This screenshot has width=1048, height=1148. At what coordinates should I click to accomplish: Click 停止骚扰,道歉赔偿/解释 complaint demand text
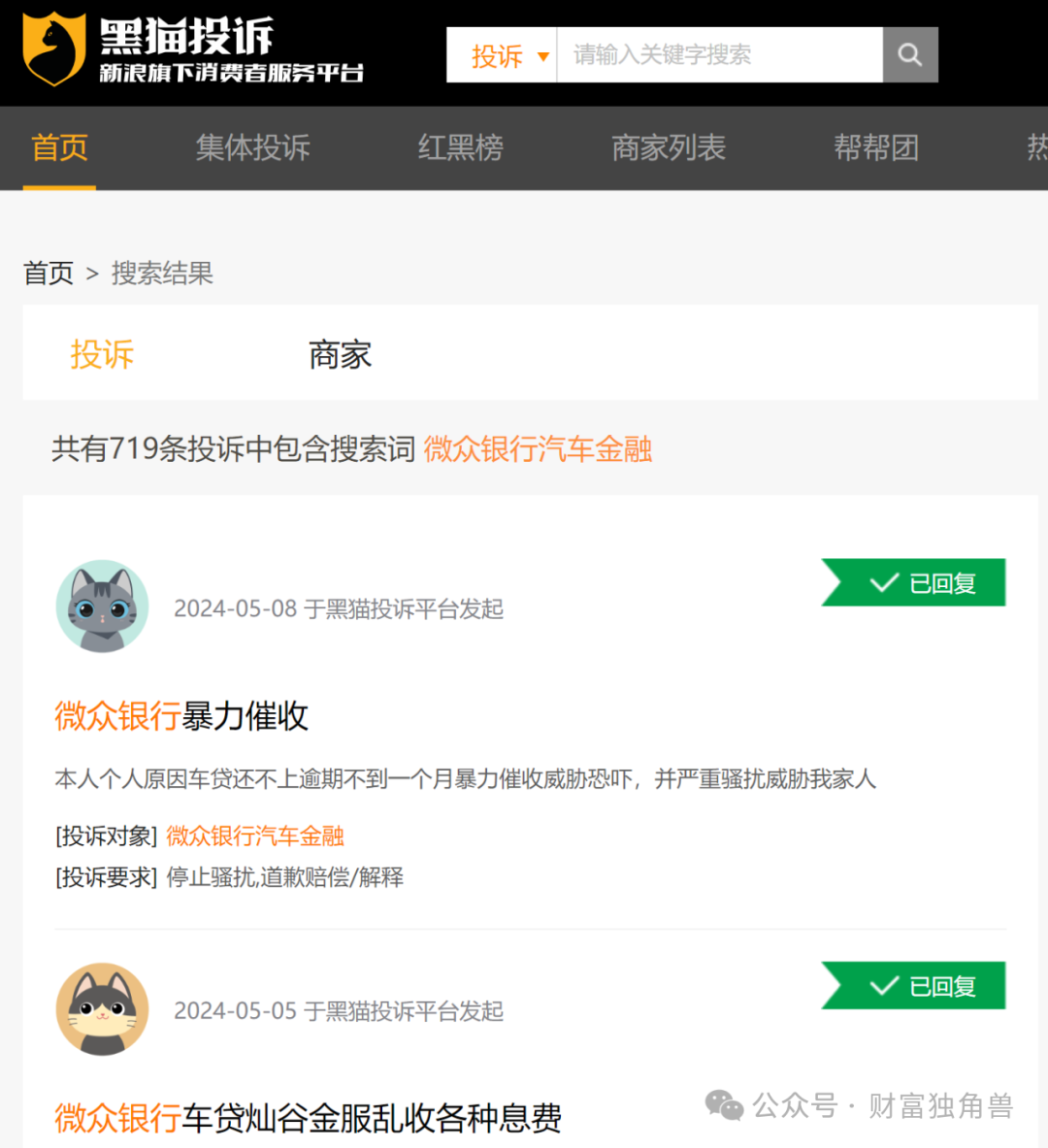pos(285,876)
